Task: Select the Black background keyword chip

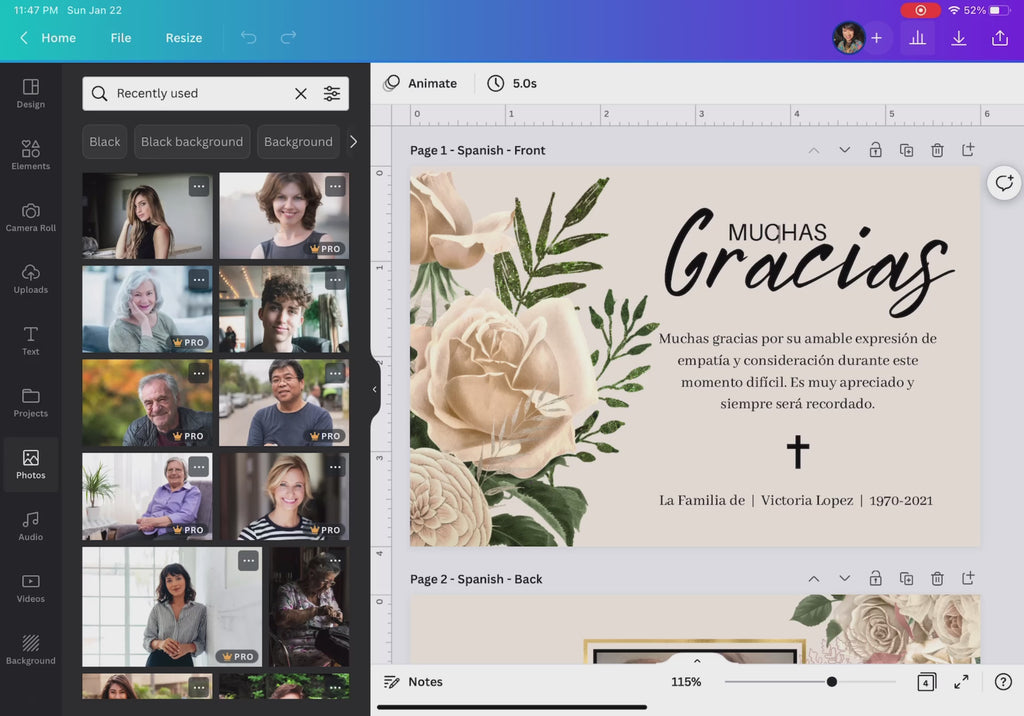Action: pyautogui.click(x=192, y=142)
